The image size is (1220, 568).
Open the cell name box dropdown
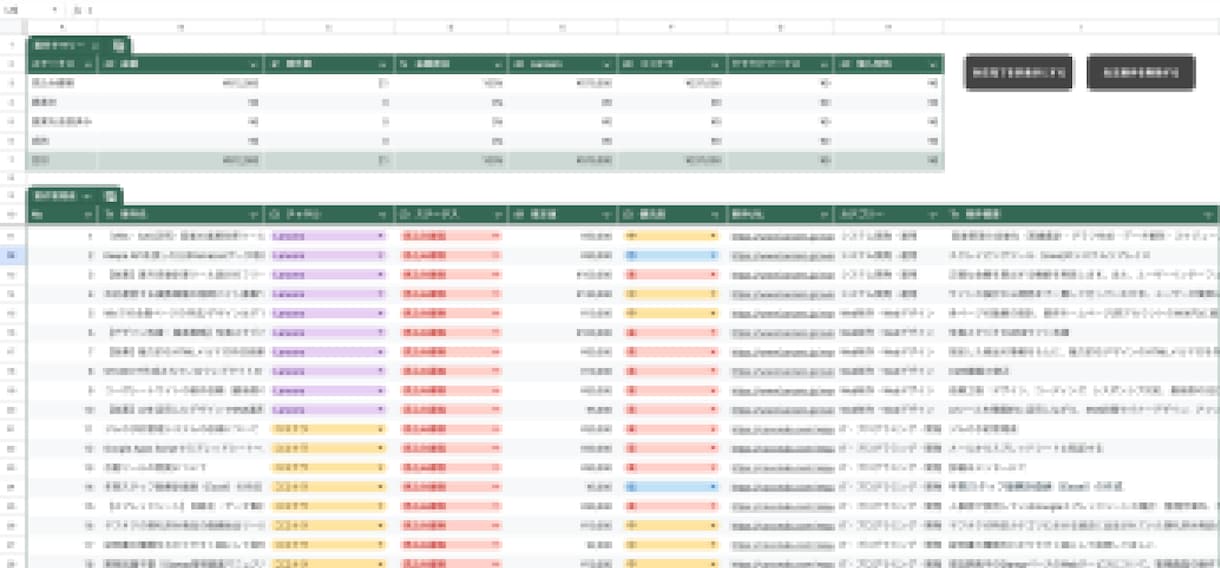click(x=54, y=9)
